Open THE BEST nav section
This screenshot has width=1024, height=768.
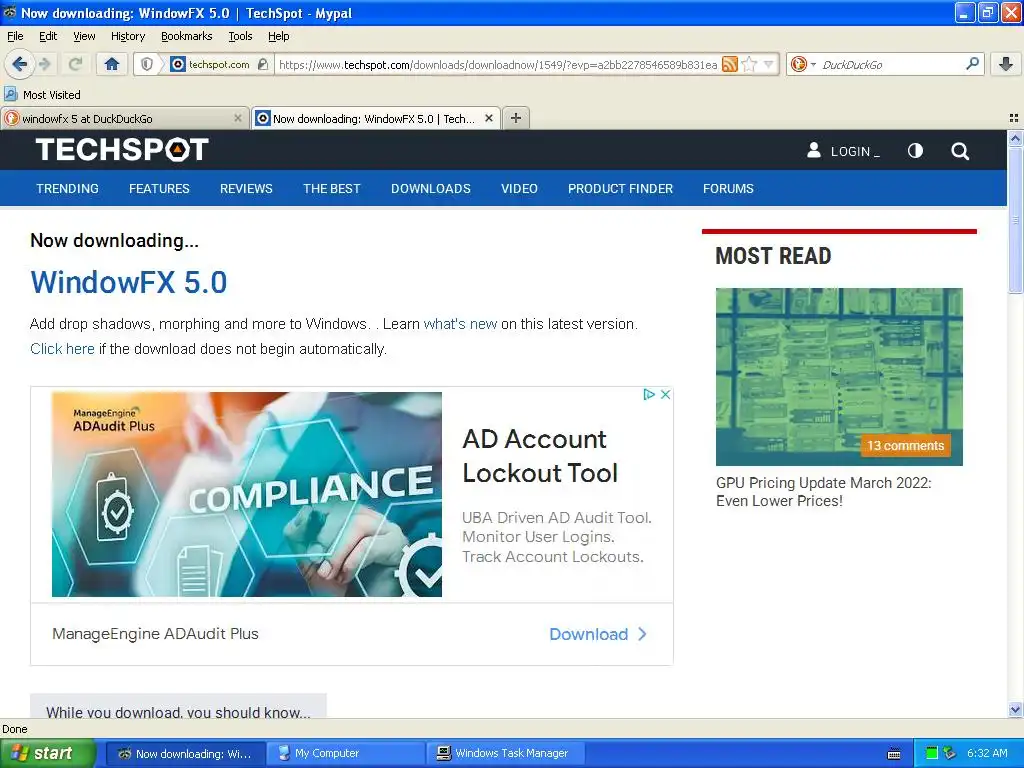tap(332, 189)
